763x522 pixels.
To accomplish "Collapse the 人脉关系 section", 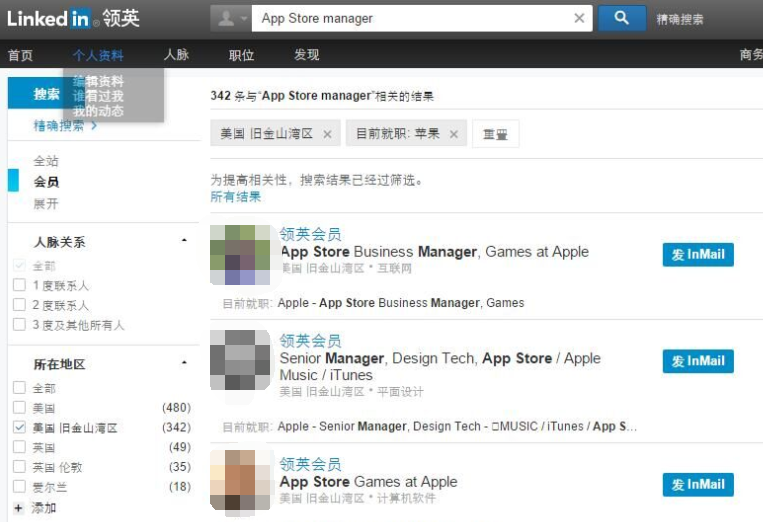I will (184, 241).
